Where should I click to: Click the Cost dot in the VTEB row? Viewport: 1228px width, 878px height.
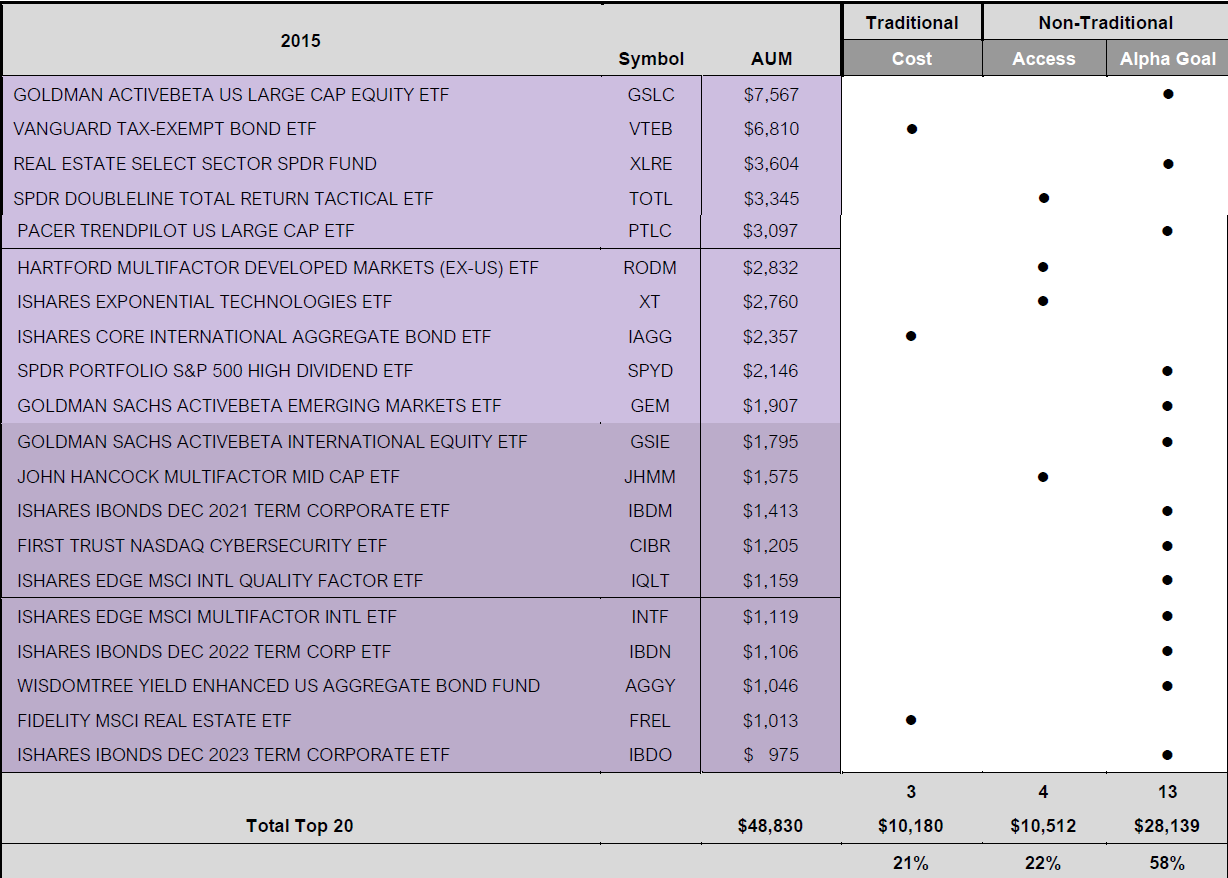point(911,129)
